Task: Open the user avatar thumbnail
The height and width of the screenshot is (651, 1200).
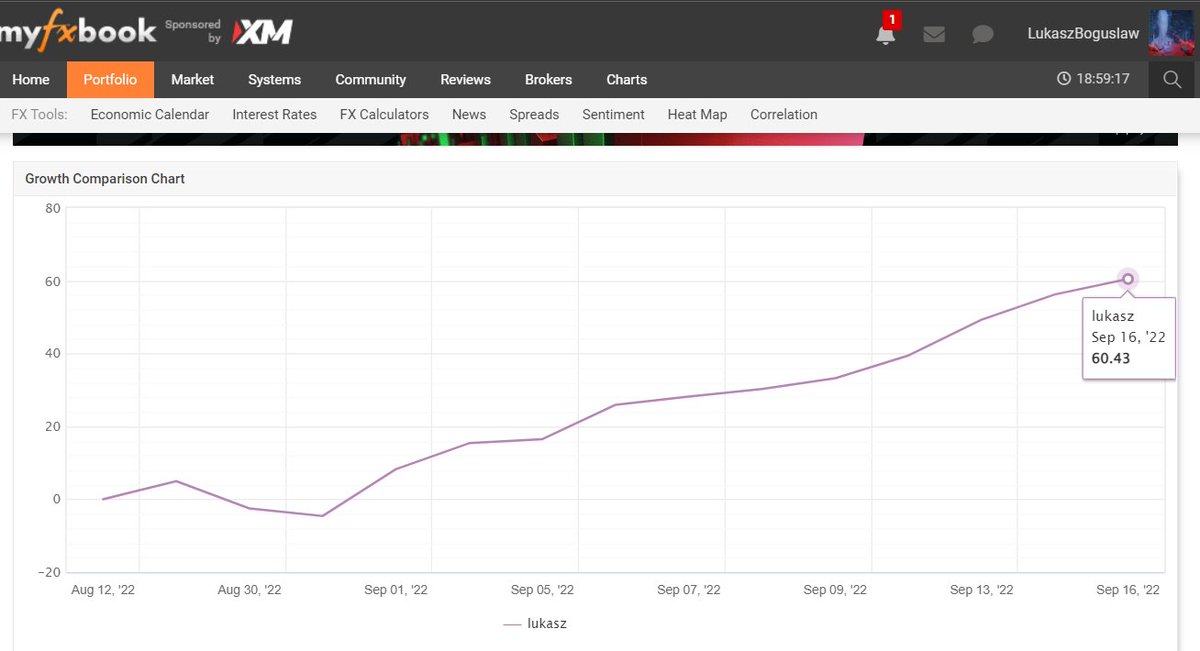Action: pos(1169,33)
